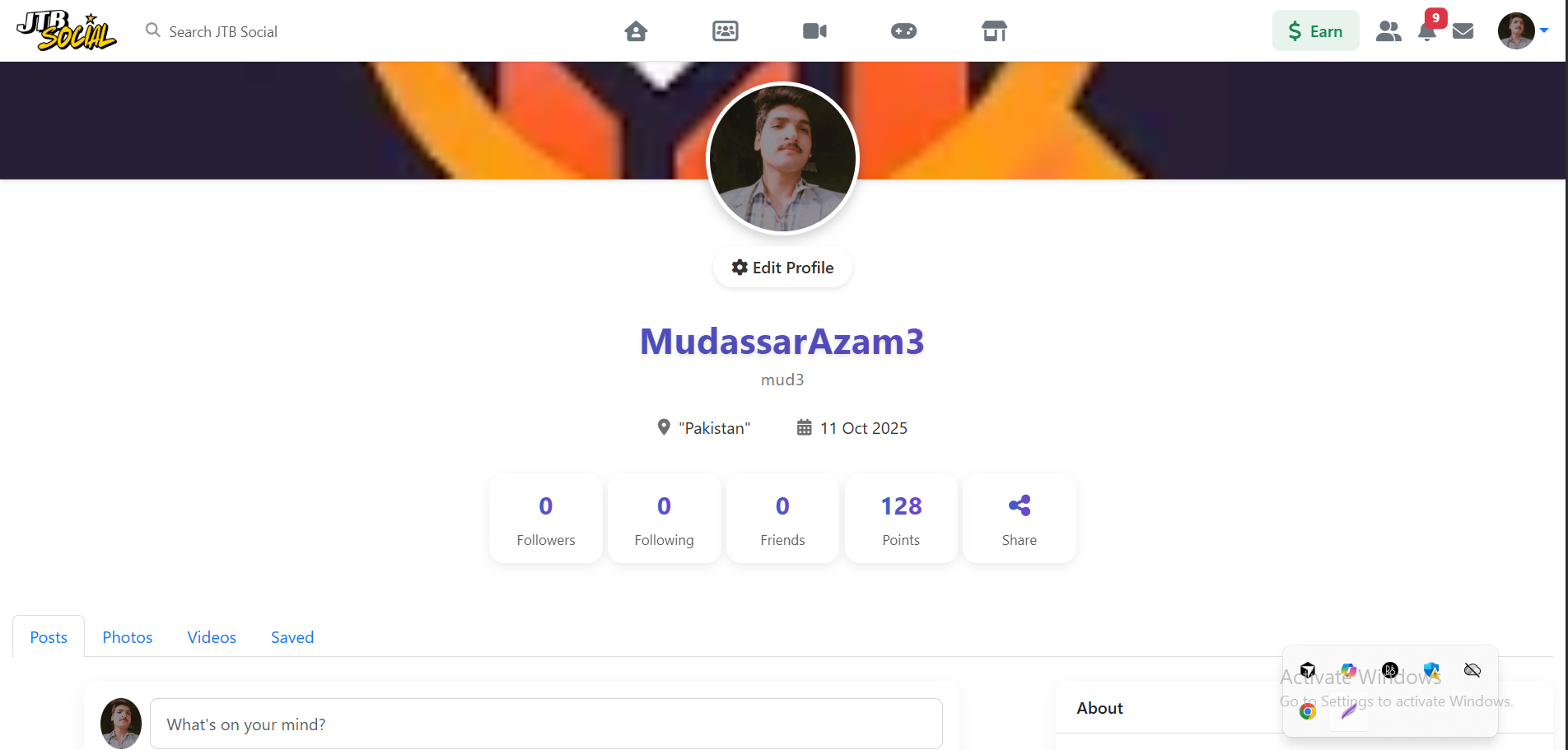
Task: Switch to the Photos tab
Action: (128, 637)
